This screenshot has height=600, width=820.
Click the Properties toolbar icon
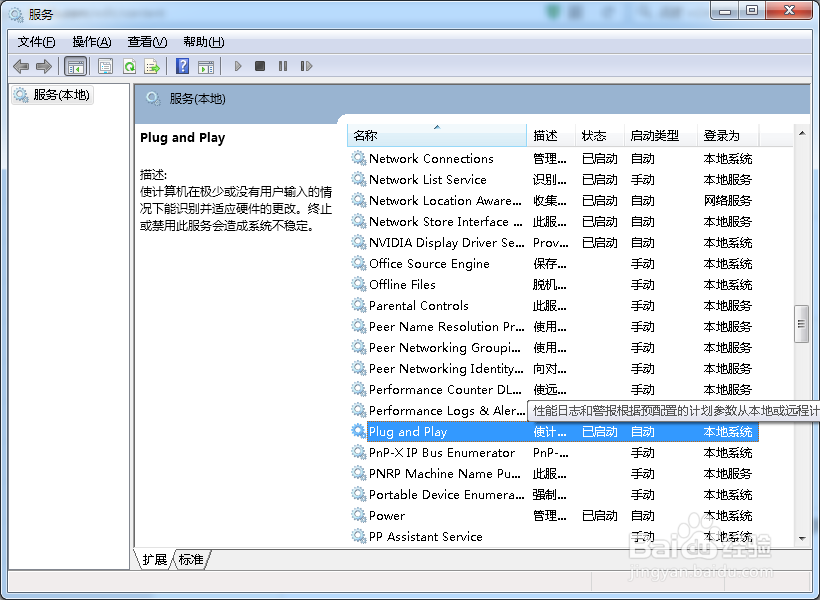point(105,66)
